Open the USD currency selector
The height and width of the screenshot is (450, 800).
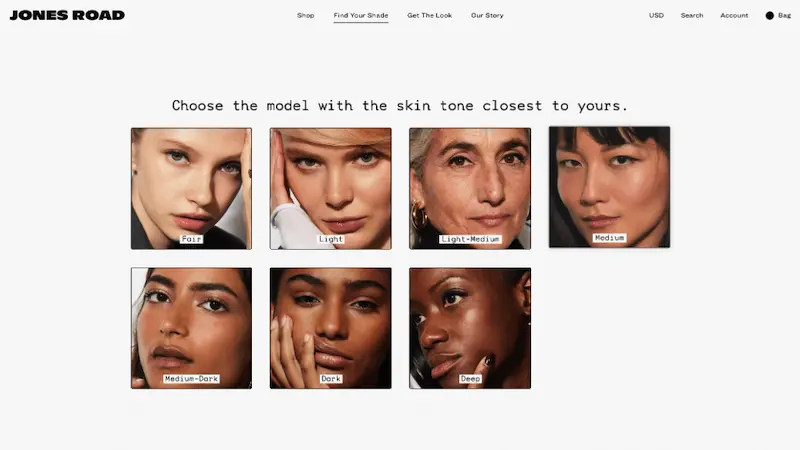[x=656, y=15]
